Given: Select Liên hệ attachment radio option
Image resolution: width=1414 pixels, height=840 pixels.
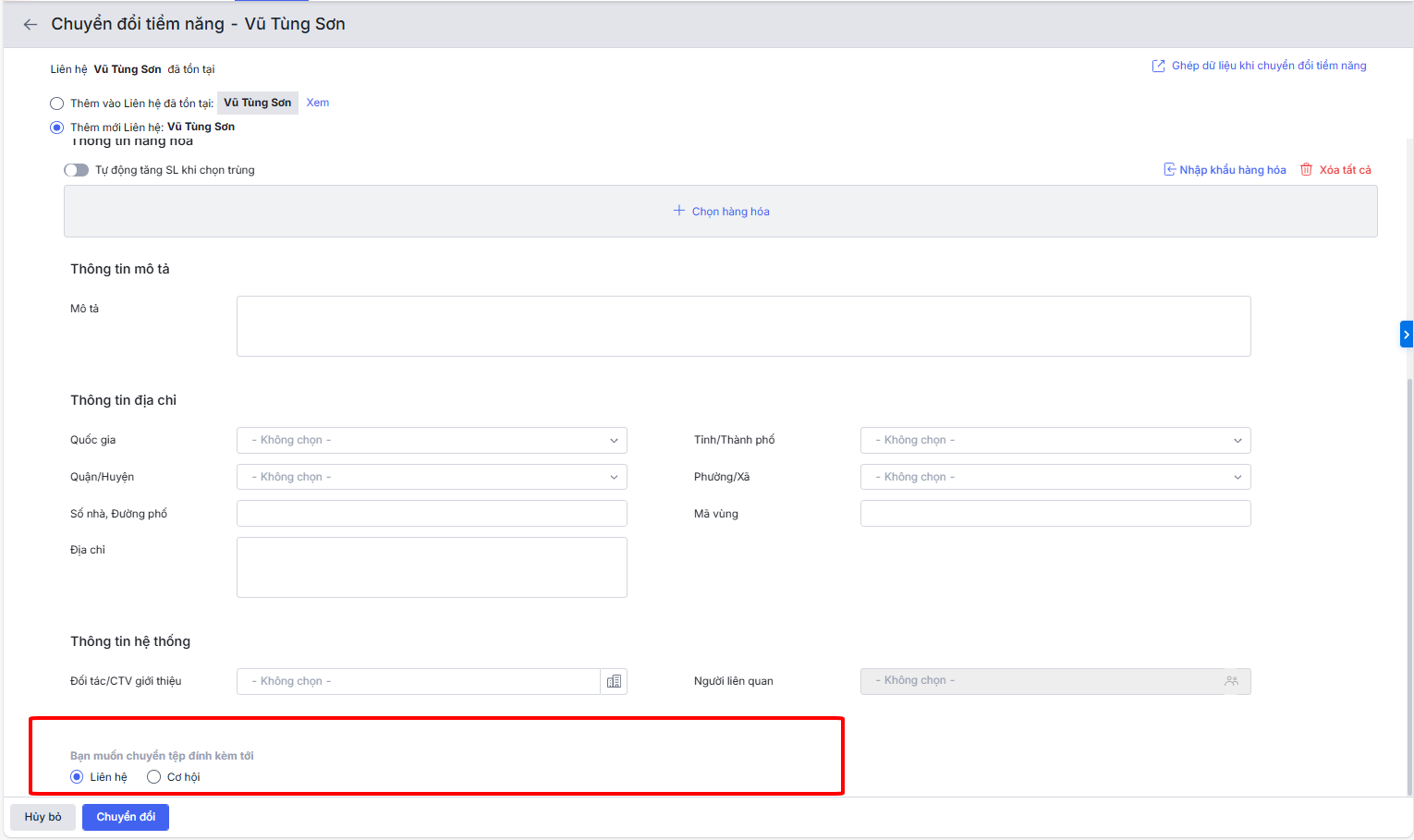Looking at the screenshot, I should tap(77, 777).
